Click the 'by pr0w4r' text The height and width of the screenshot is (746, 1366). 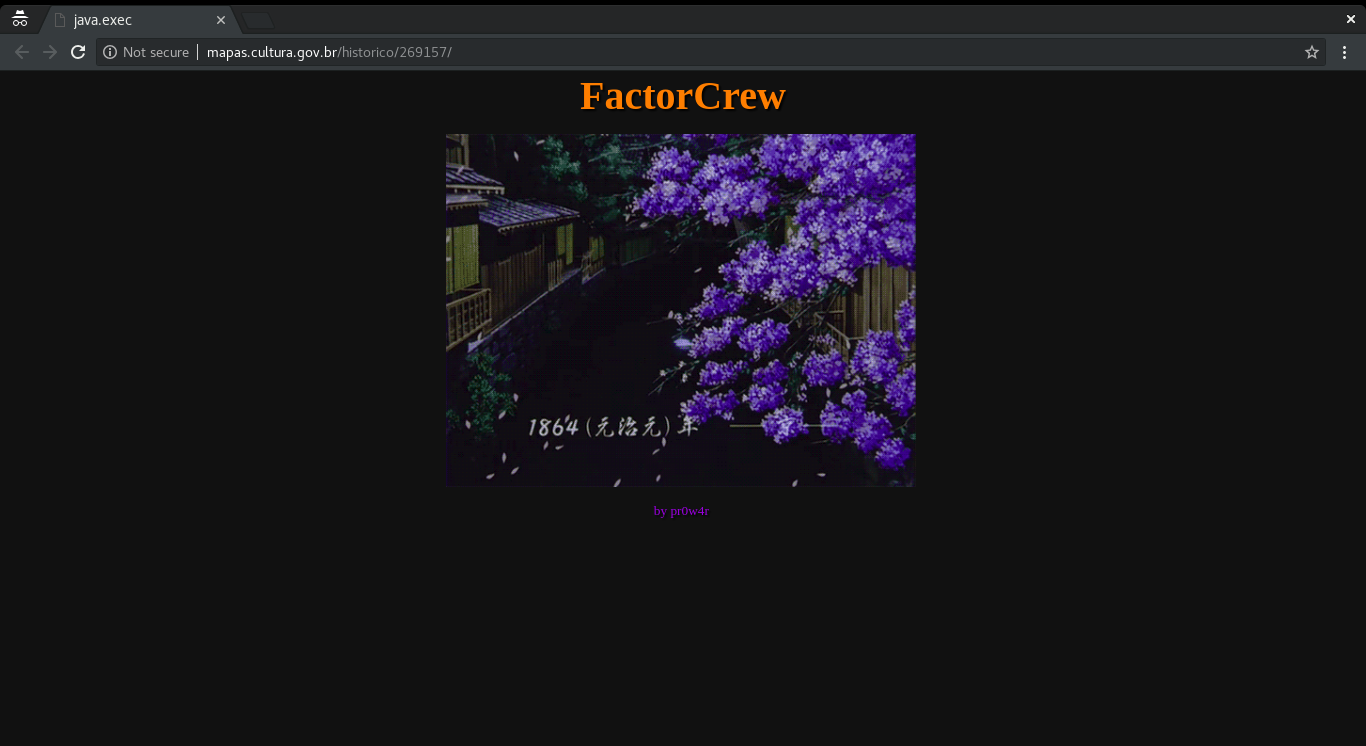(681, 511)
